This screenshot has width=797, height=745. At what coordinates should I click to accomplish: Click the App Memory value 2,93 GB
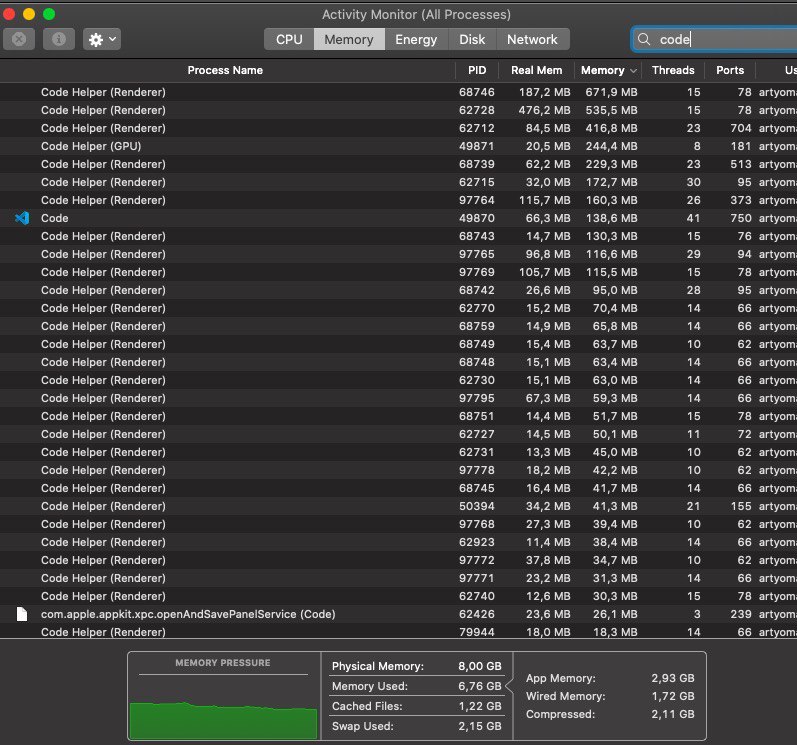coord(672,678)
